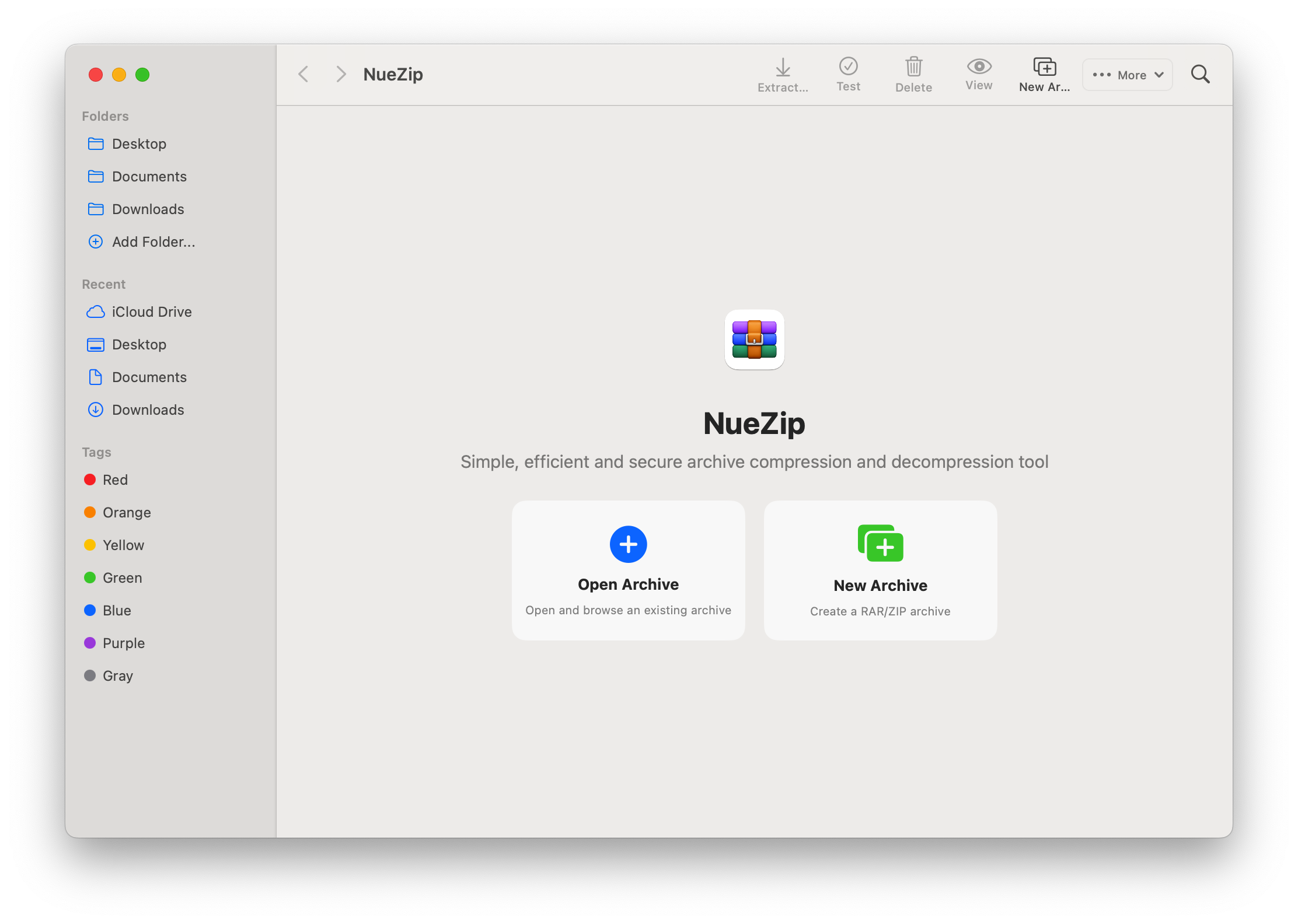The image size is (1298, 924).
Task: Go back with the left arrow
Action: point(303,74)
